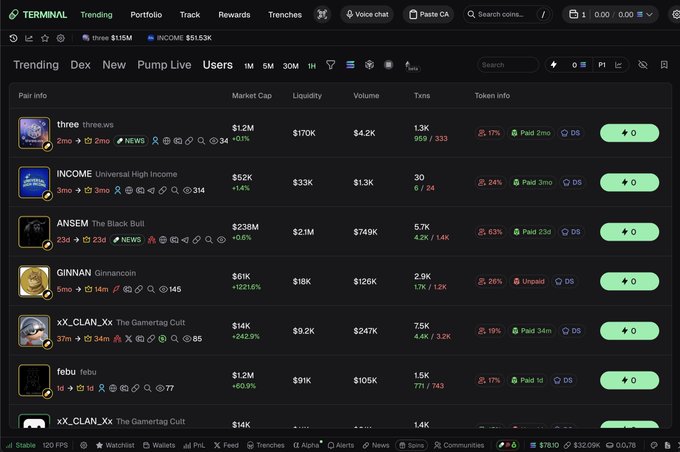Open the INCOME $51.53K recent token chip
Viewport: 680px width, 452px height.
click(180, 38)
